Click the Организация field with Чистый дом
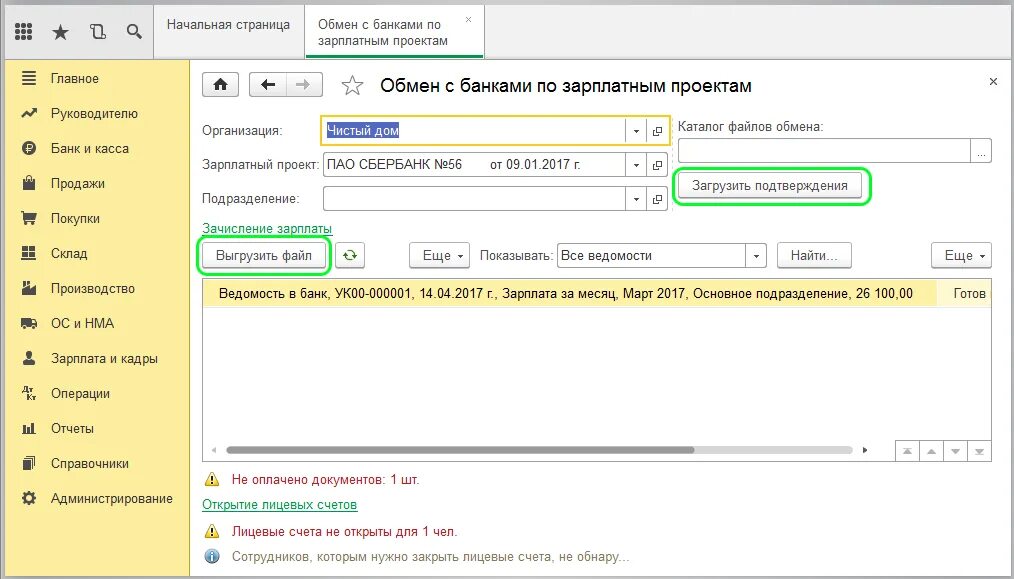This screenshot has height=579, width=1014. coord(473,131)
